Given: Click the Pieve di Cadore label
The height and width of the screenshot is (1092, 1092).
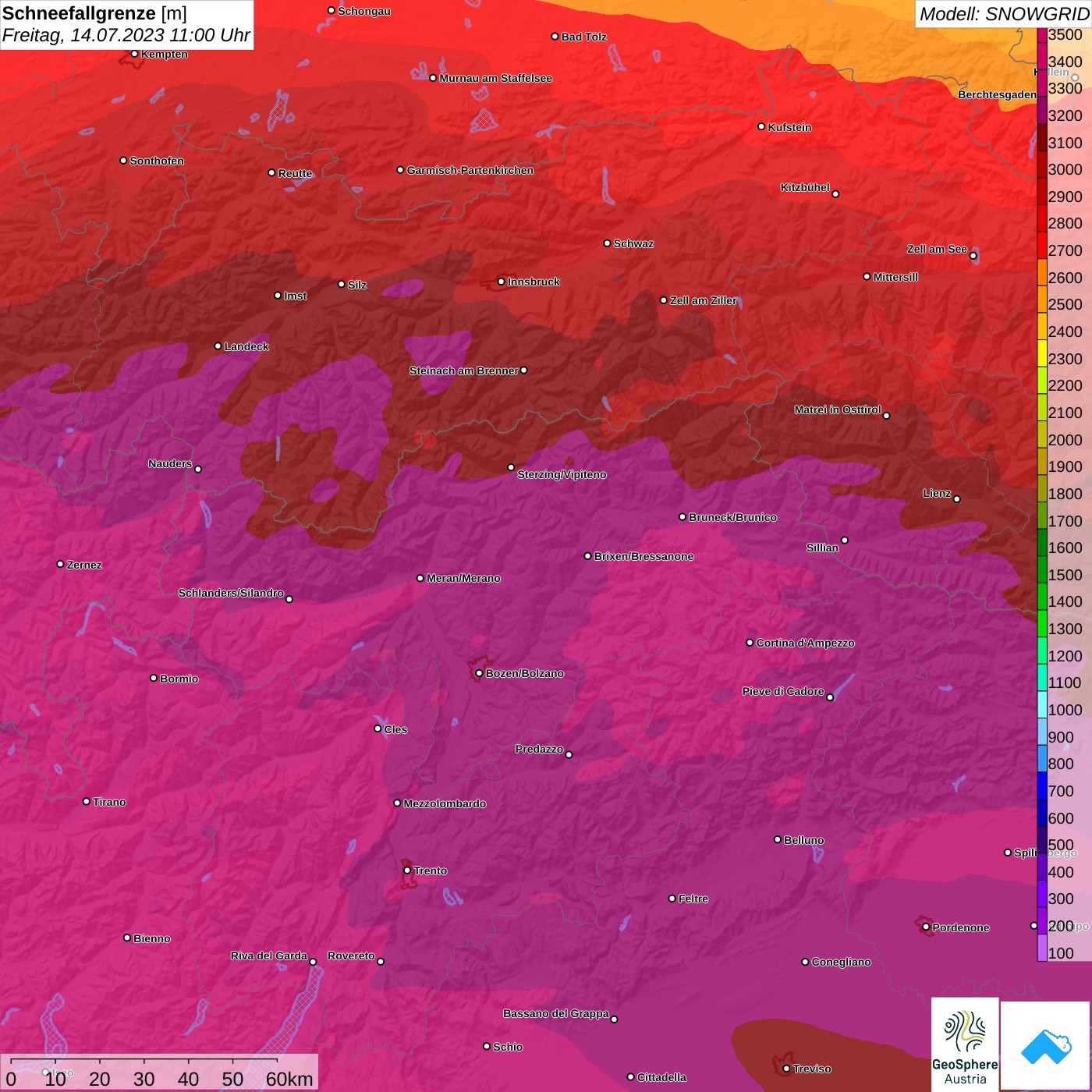Looking at the screenshot, I should coord(783,691).
